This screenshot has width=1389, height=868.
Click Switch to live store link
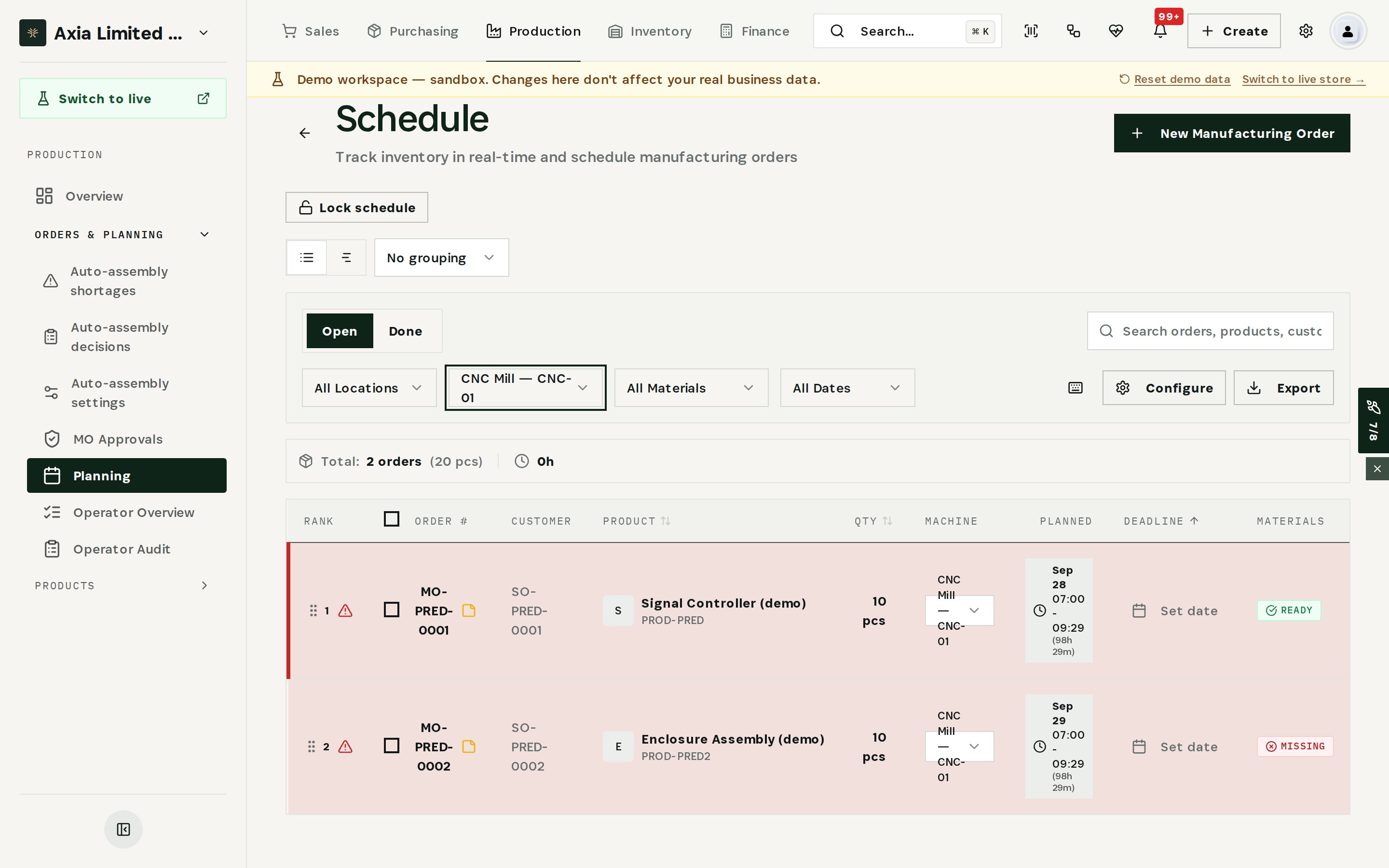tap(1304, 80)
